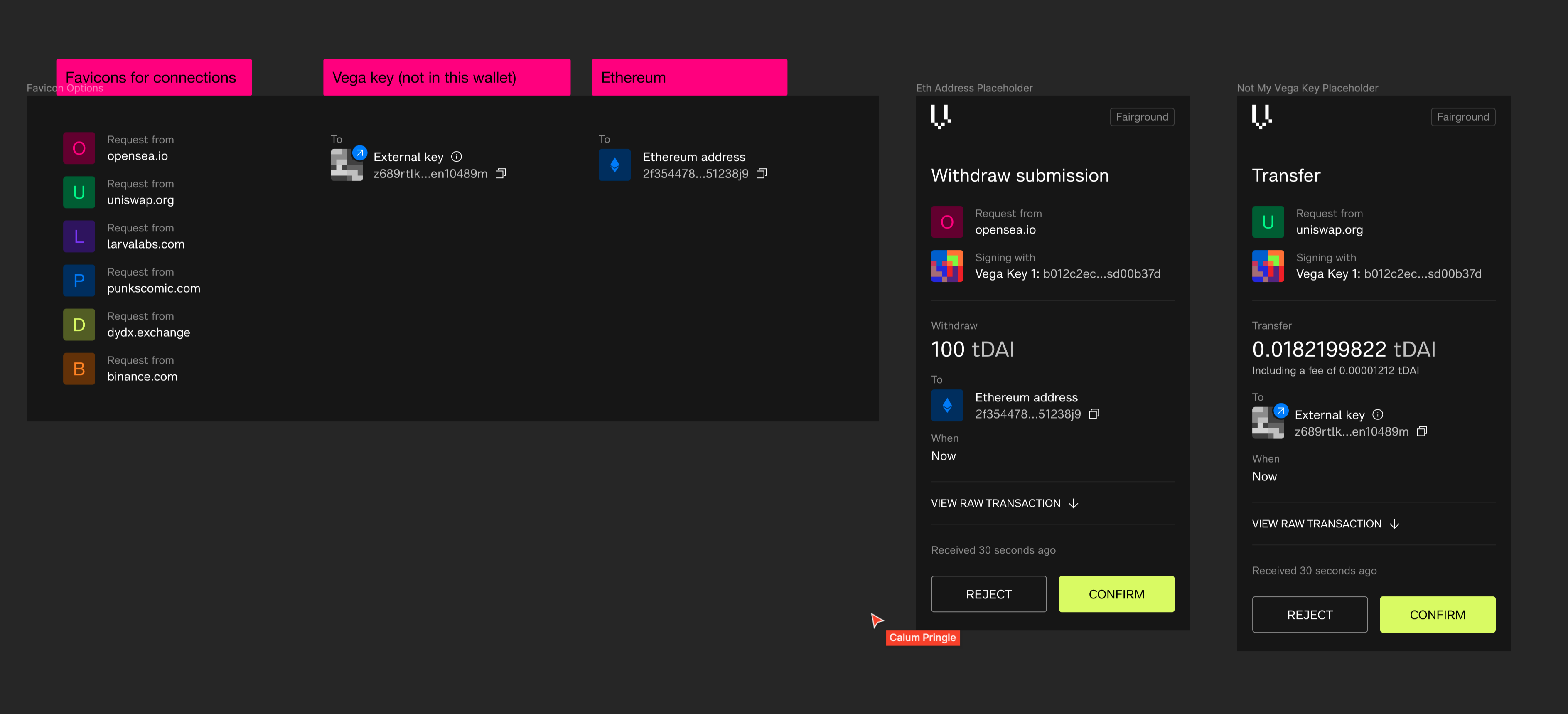Reject the Transfer request
Viewport: 1568px width, 714px height.
click(1310, 614)
